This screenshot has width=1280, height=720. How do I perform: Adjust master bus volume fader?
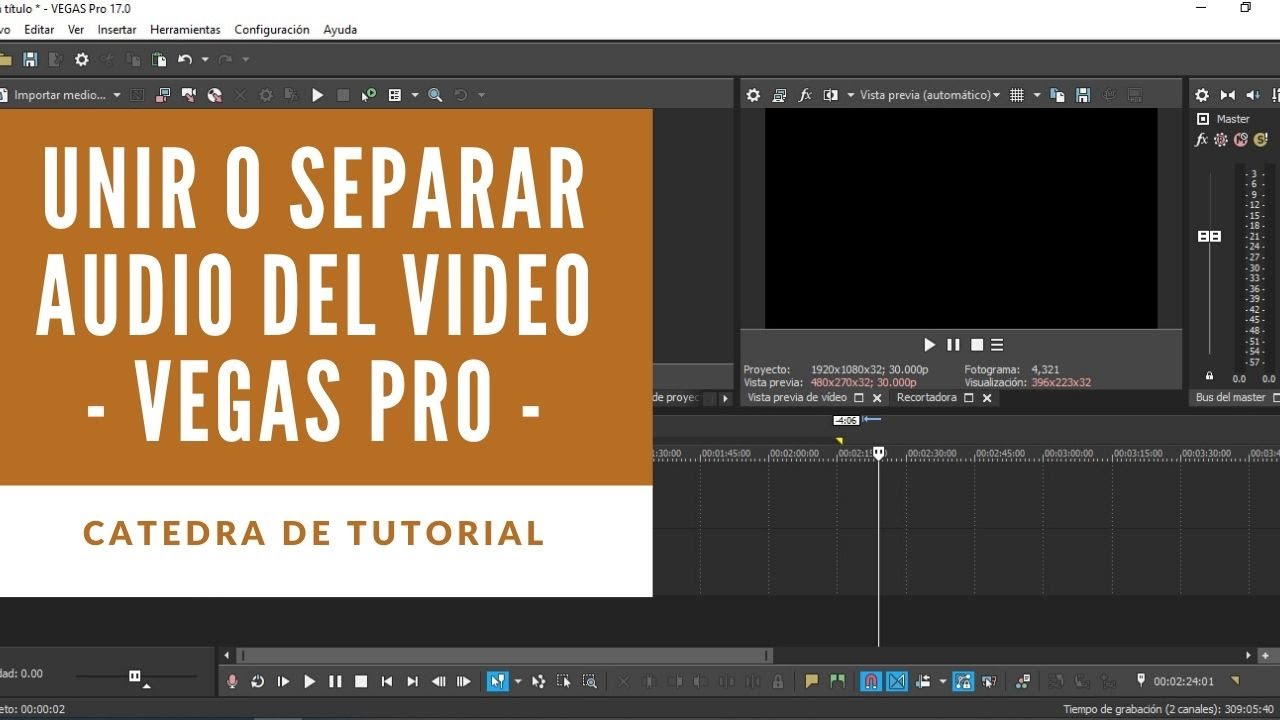tap(1209, 236)
